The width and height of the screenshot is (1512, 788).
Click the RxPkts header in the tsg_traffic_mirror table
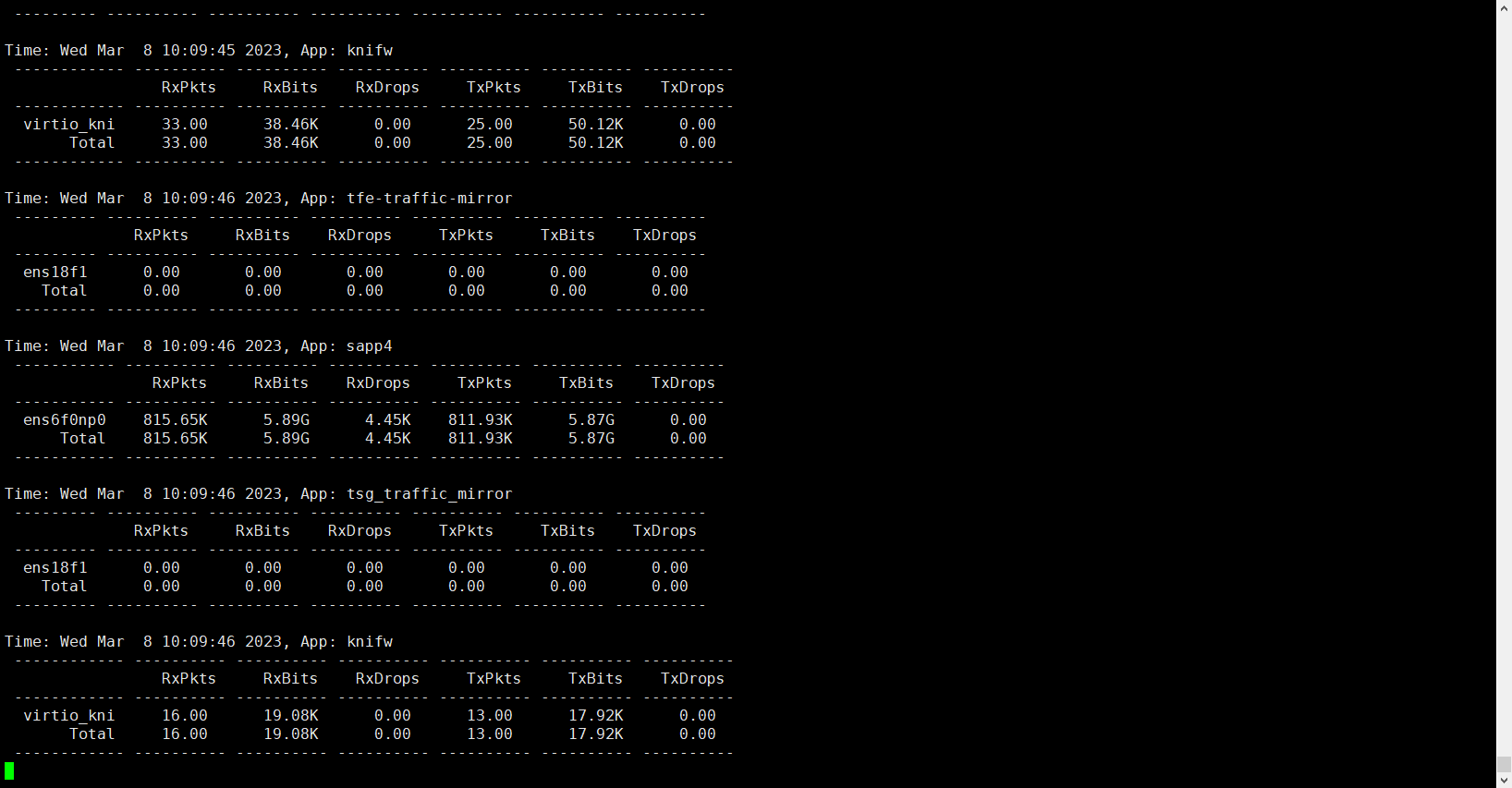click(x=161, y=531)
